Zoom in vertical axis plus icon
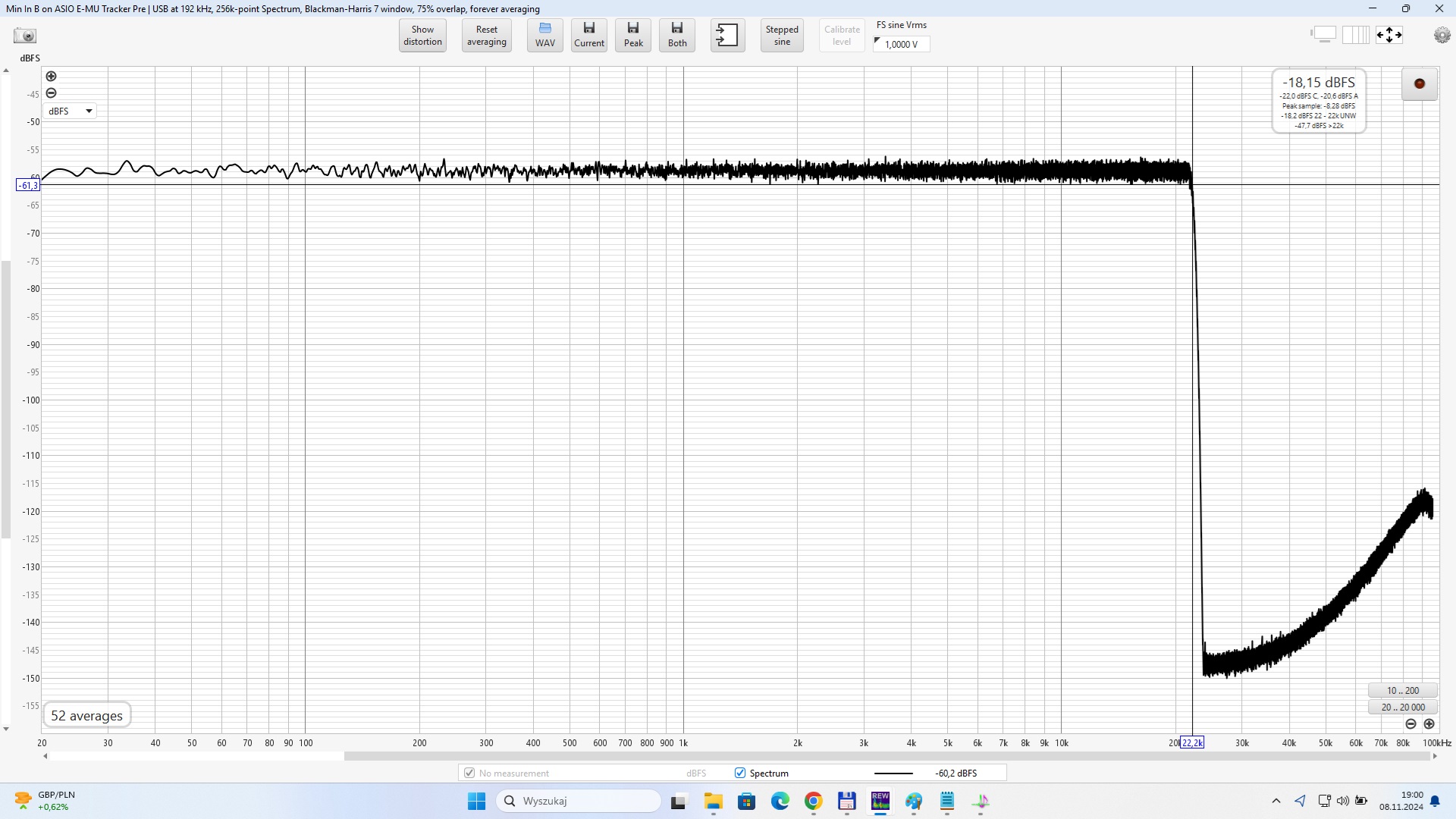Screen dimensions: 1456x819 (x=51, y=76)
